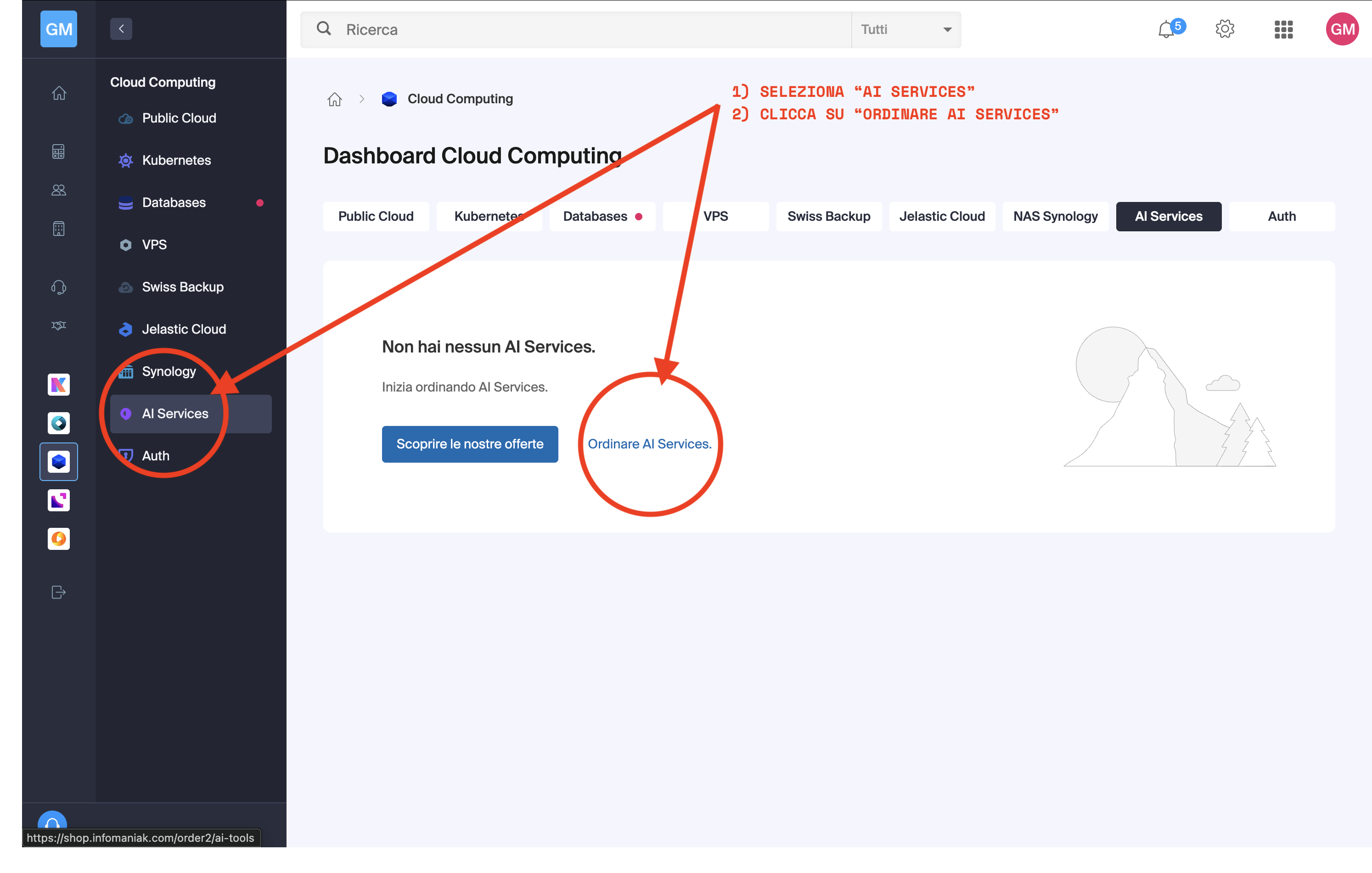Switch to the Jelastic Cloud tab
This screenshot has height=873, width=1372.
tap(942, 216)
